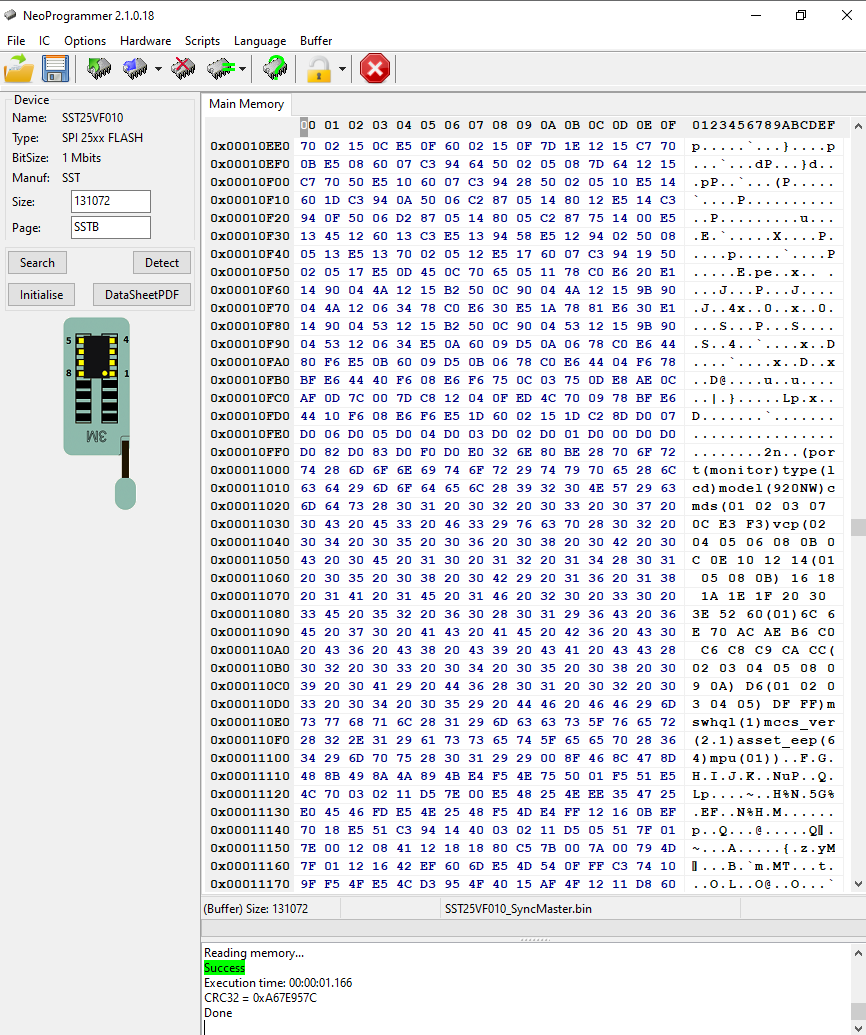Click the Reading memory... log line
This screenshot has height=1035, width=866.
pyautogui.click(x=254, y=952)
